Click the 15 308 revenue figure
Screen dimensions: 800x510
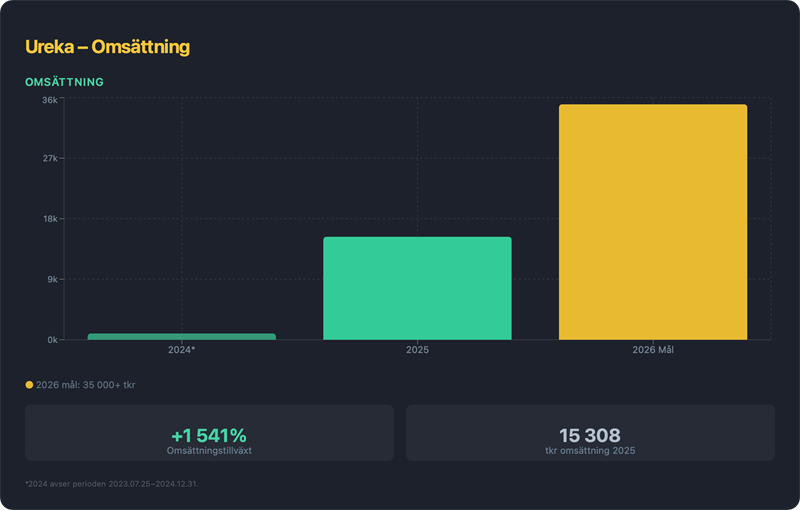tap(589, 435)
